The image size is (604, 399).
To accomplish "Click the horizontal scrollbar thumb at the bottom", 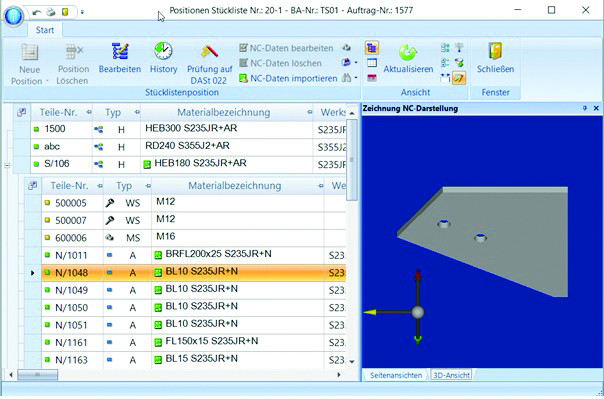I will coord(38,375).
